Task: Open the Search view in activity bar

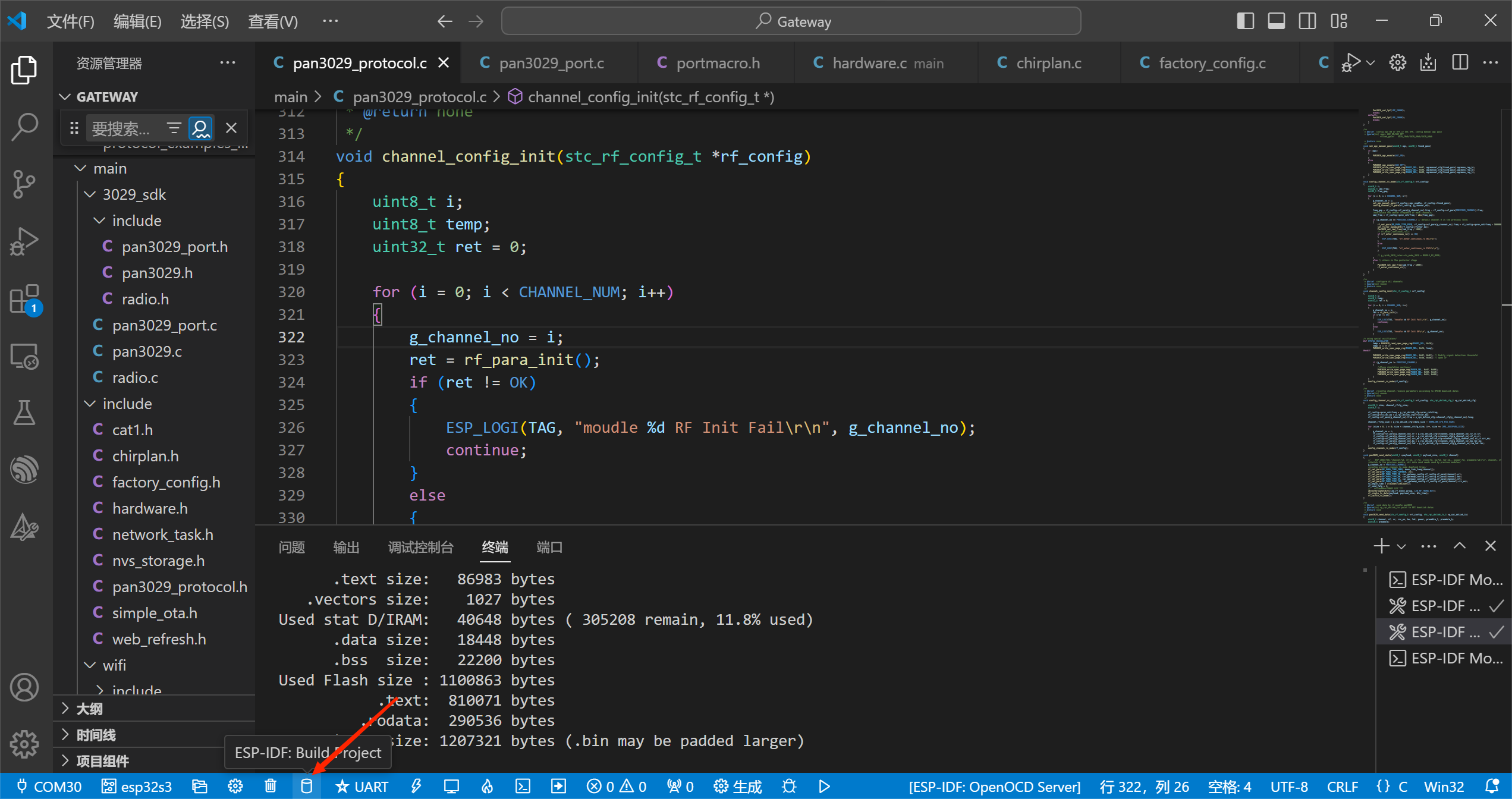Action: [24, 127]
